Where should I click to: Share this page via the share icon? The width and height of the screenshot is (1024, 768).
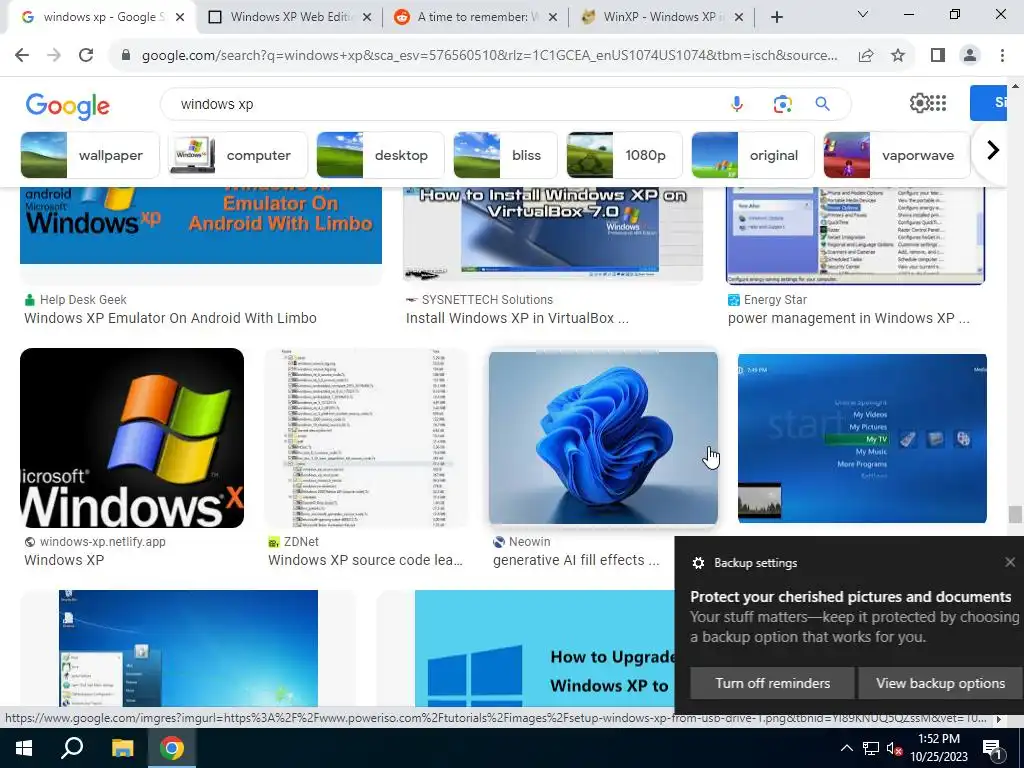tap(866, 56)
